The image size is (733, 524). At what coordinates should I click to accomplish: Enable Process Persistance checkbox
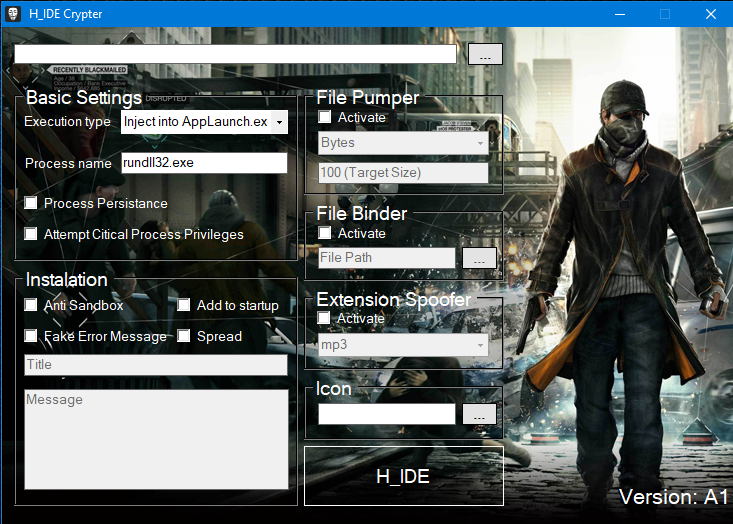point(31,203)
